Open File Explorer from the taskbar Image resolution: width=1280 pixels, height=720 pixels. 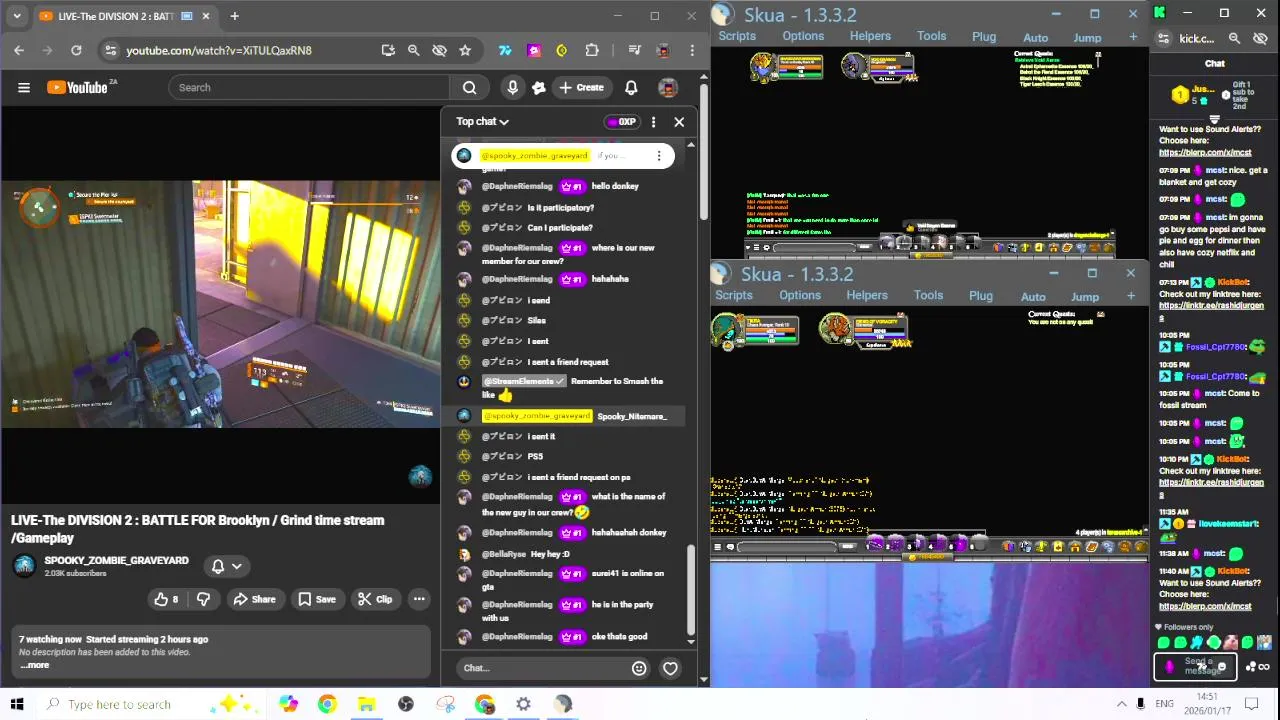tap(366, 704)
